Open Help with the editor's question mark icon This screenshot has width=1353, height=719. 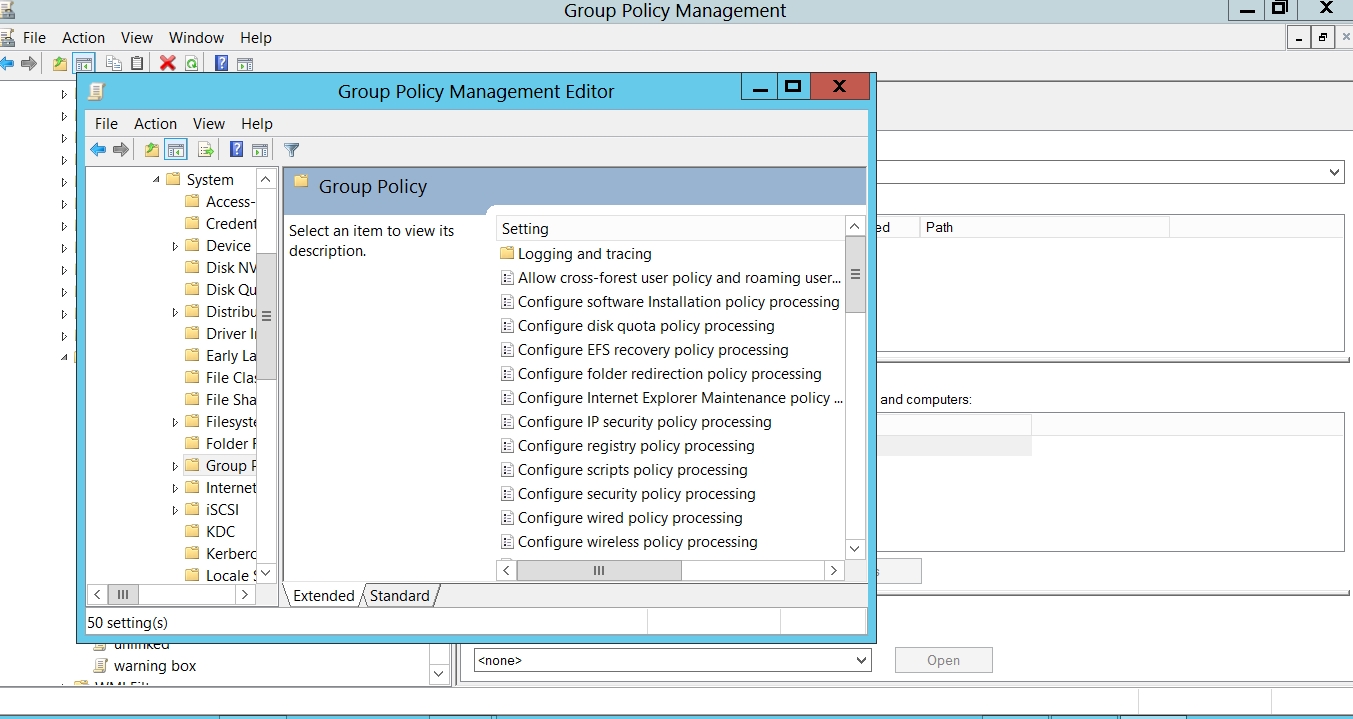point(236,150)
